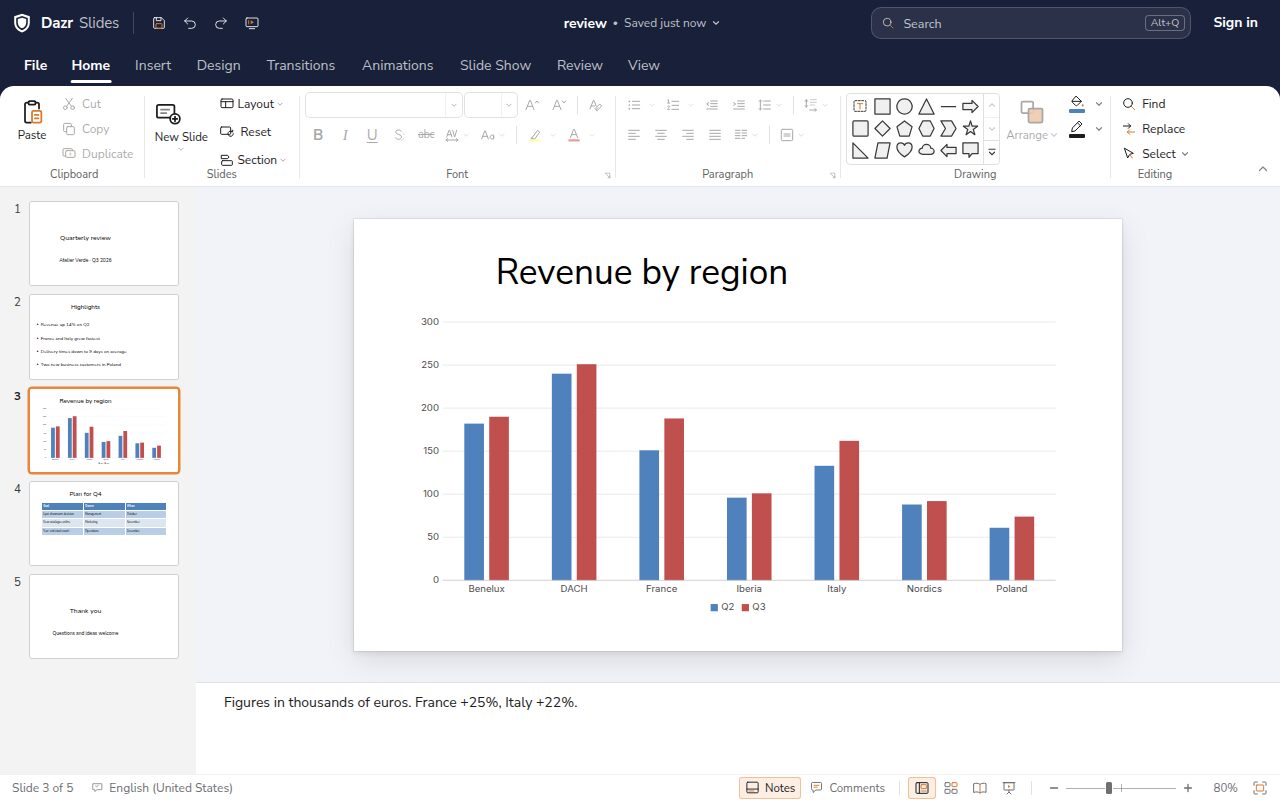Go to the Animations tab
This screenshot has width=1280, height=800.
point(398,65)
